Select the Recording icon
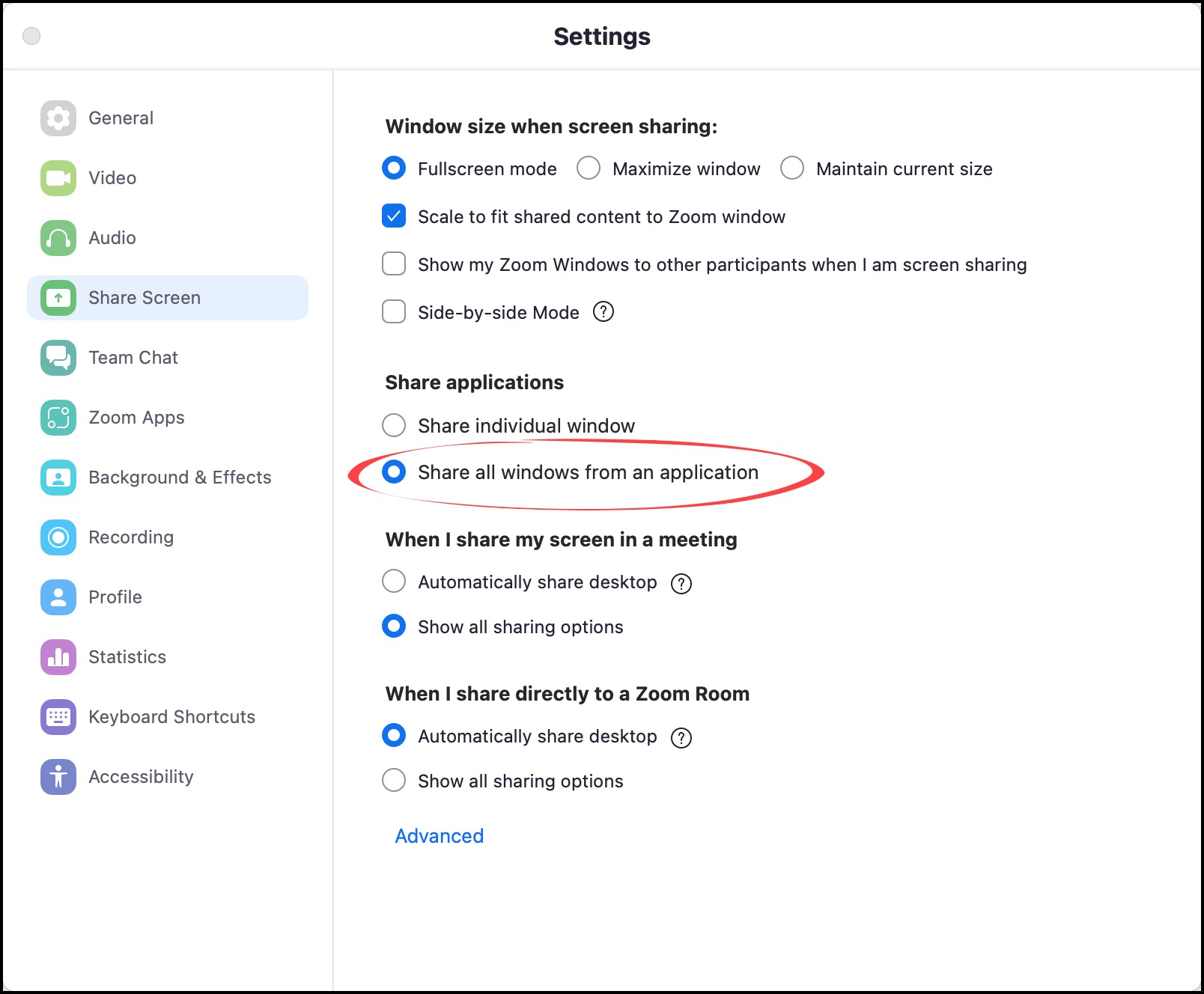This screenshot has height=994, width=1204. pyautogui.click(x=58, y=537)
